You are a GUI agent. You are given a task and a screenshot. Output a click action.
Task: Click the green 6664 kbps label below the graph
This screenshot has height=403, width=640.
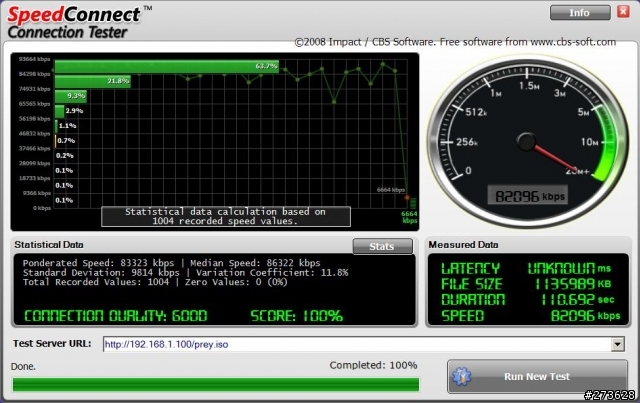[409, 217]
